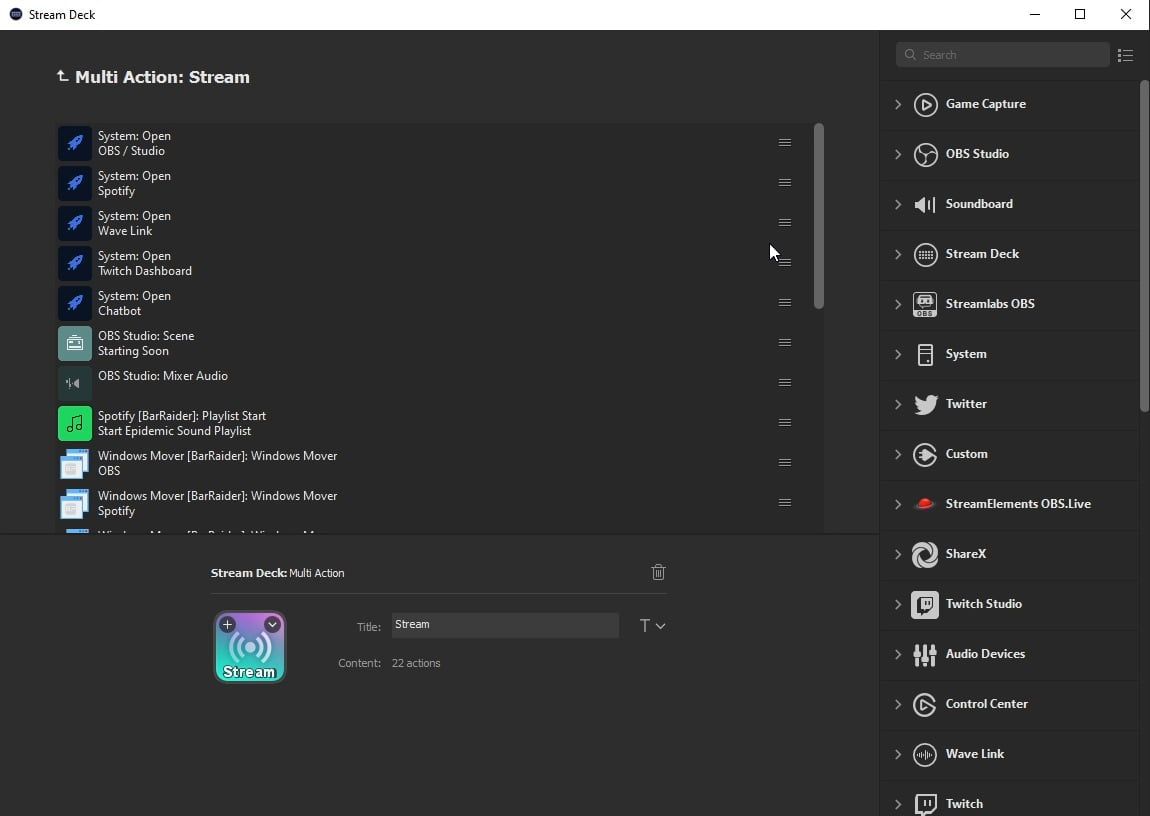Click the multi action list scrollbar
Viewport: 1150px width, 816px height.
(819, 215)
